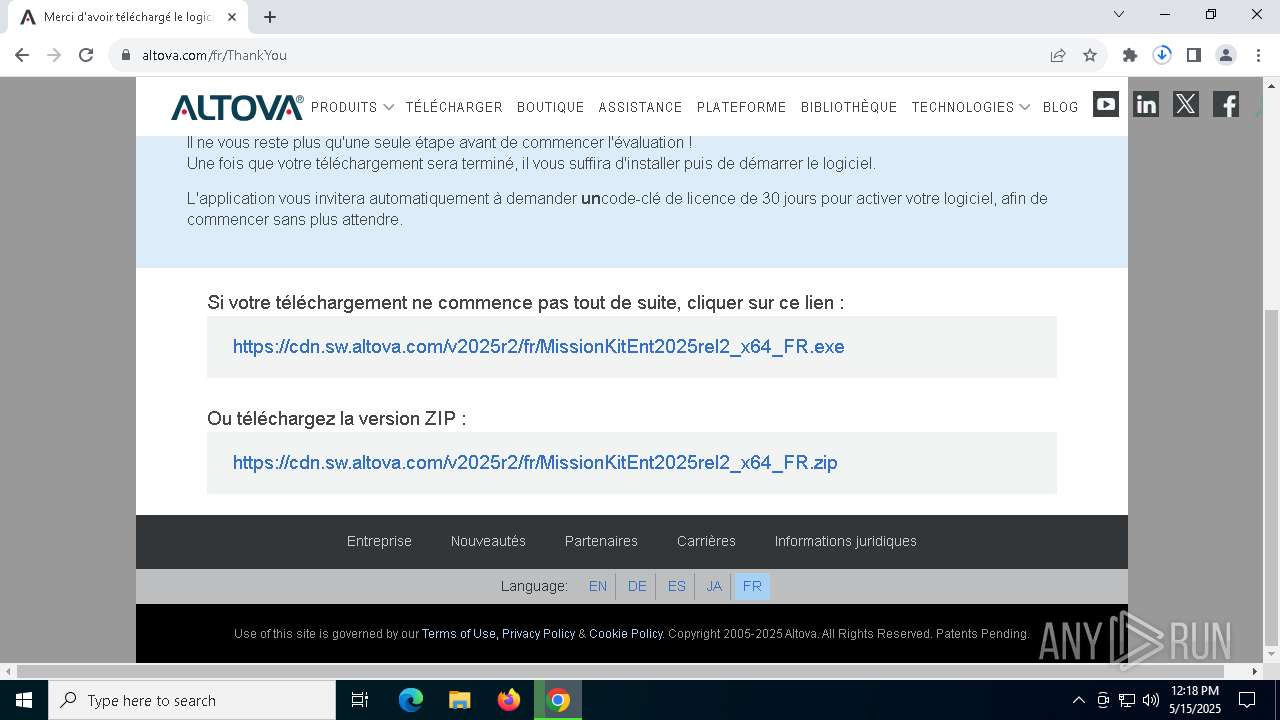1280x720 pixels.
Task: Bookmark this page with star icon
Action: (1090, 55)
